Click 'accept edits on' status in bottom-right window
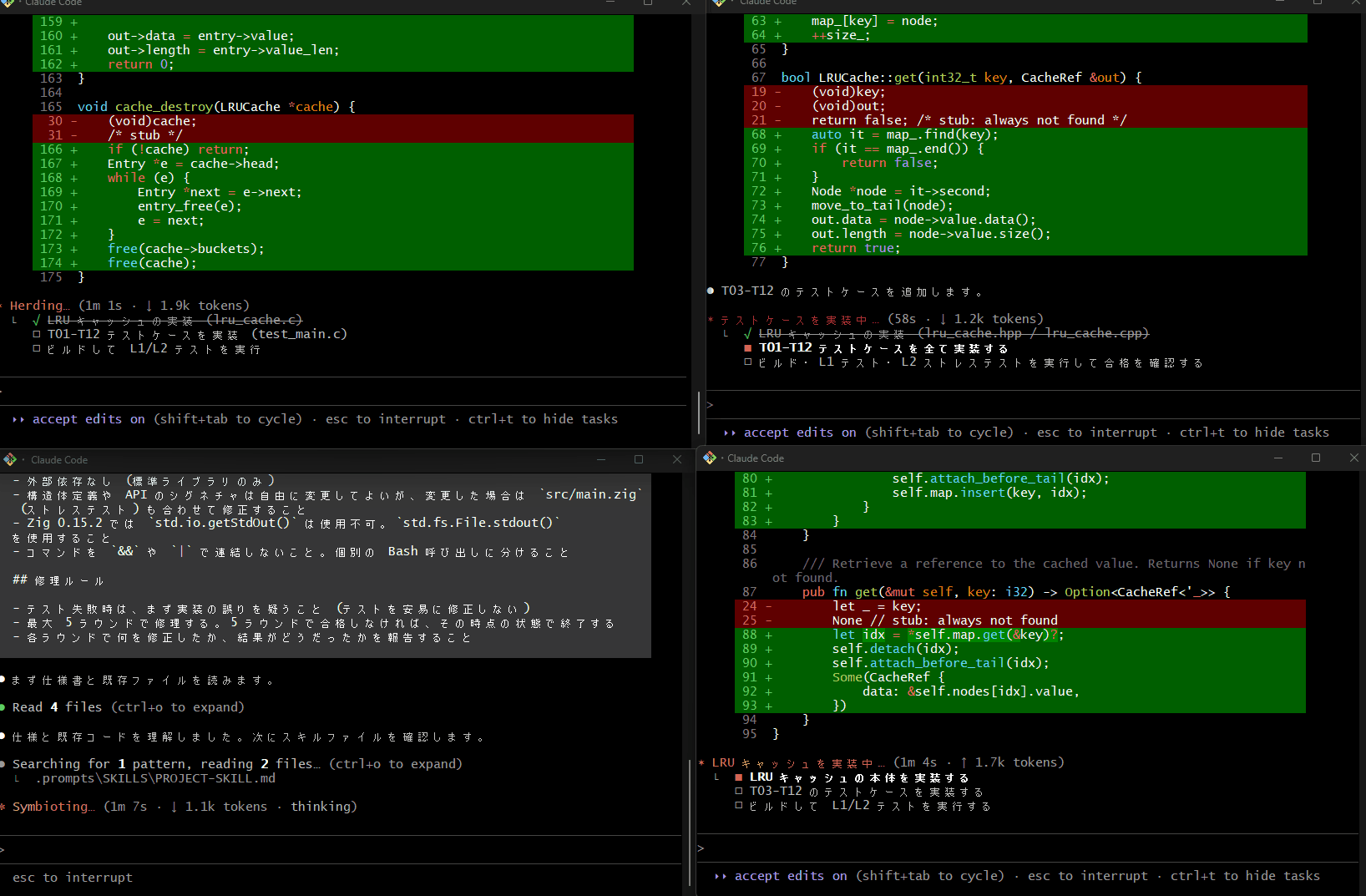This screenshot has width=1366, height=896. click(791, 876)
